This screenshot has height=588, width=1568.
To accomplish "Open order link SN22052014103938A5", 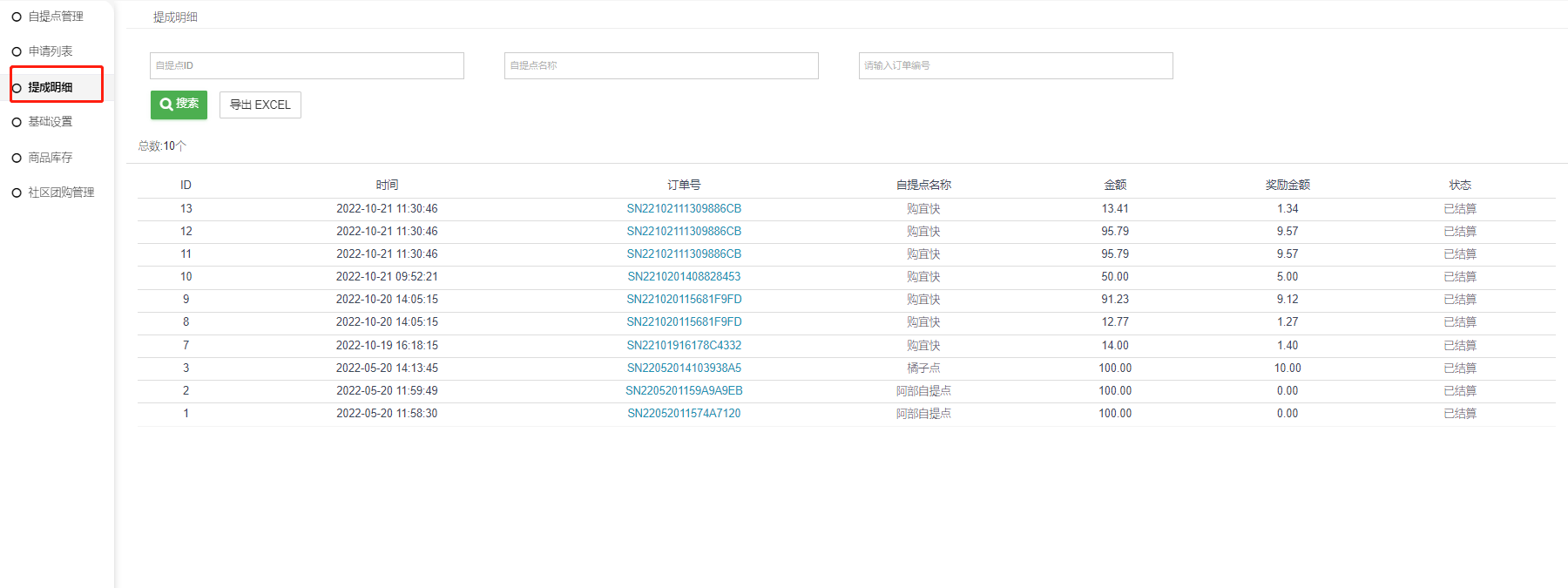I will click(x=684, y=368).
